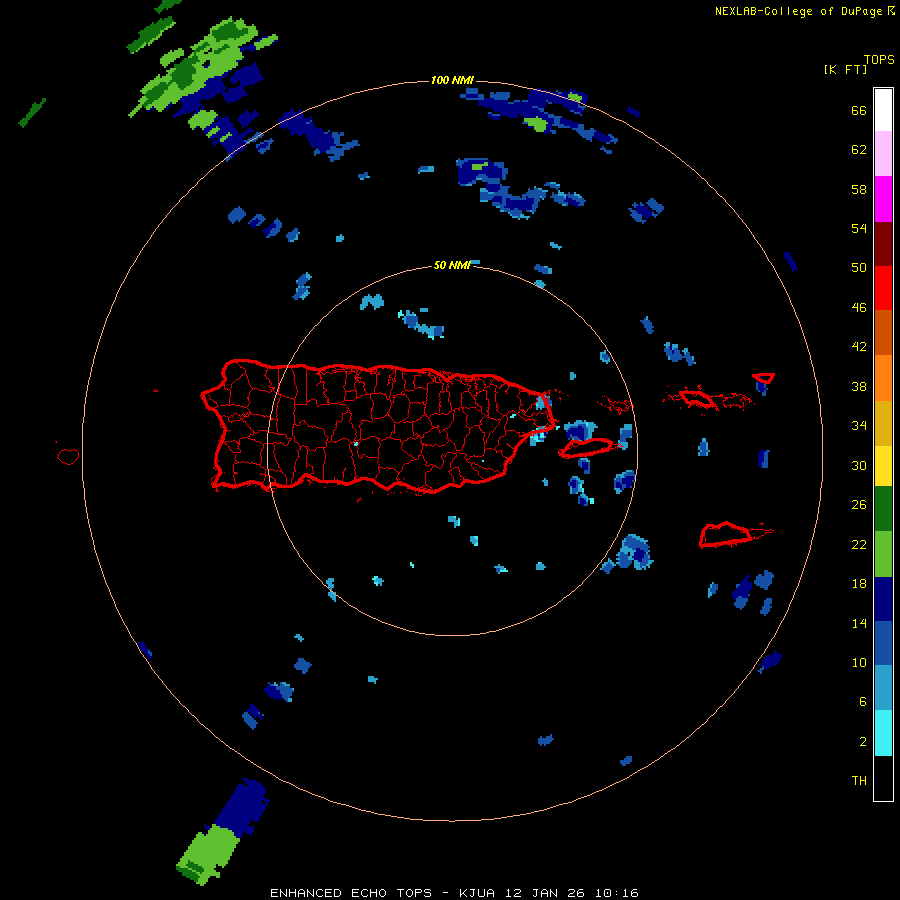This screenshot has width=900, height=900.
Task: Click the '50 NMI' range ring label
Action: (x=452, y=265)
